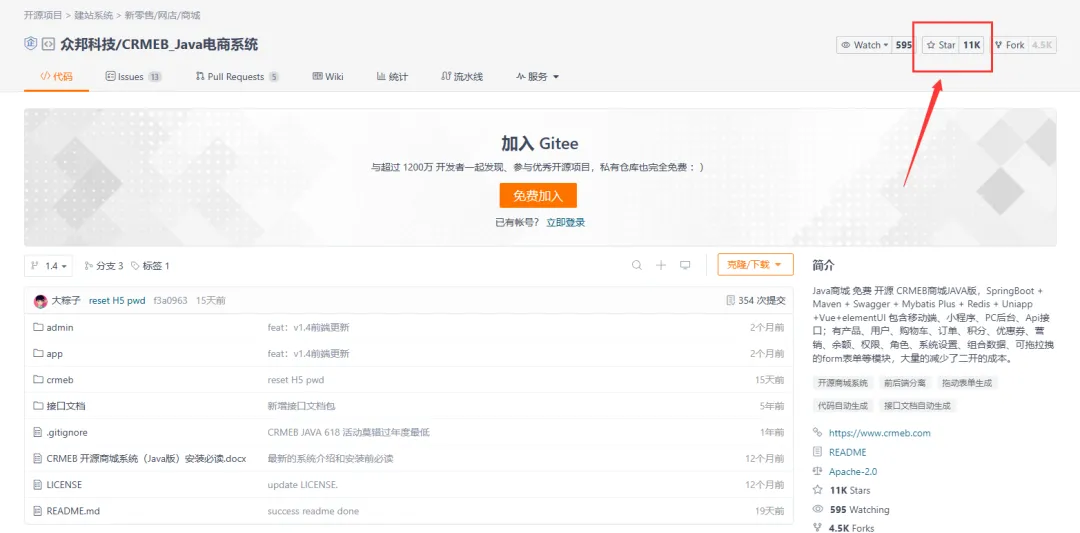Image resolution: width=1080 pixels, height=533 pixels.
Task: Click the 4.5K fork count
Action: [1042, 45]
